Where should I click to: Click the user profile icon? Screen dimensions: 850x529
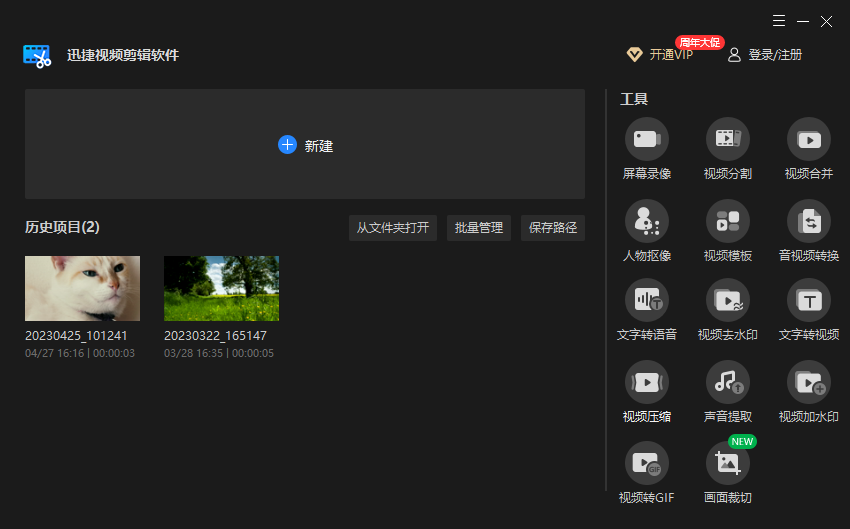[x=734, y=55]
